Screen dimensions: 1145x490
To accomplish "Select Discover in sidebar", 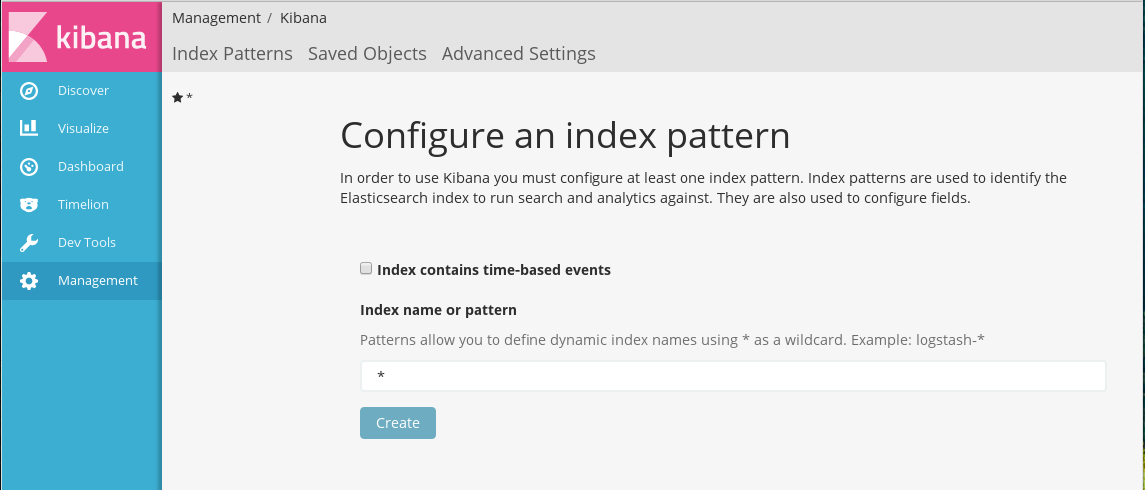I will 81,91.
